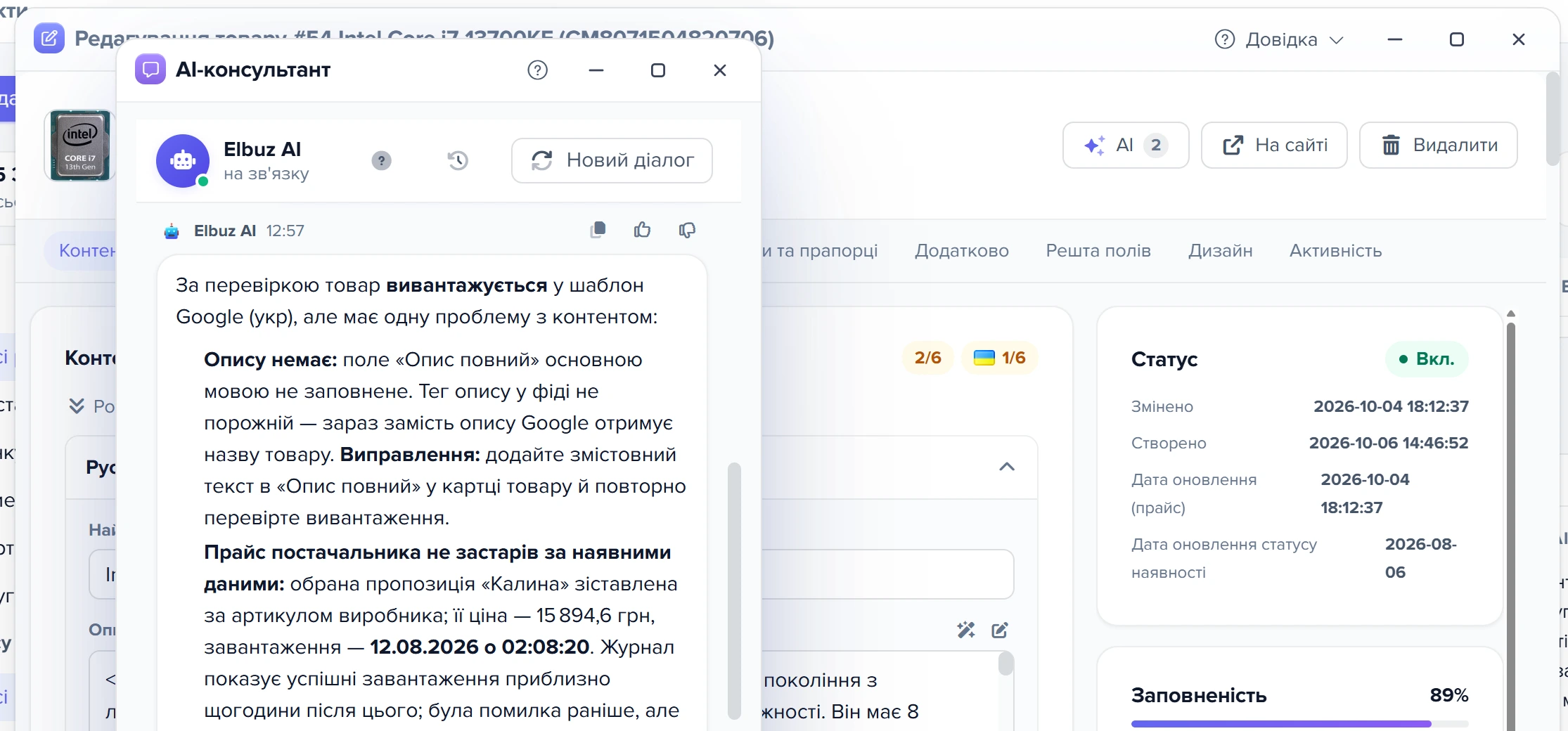Toggle the Вкл. status badge
This screenshot has width=1568, height=731.
click(x=1427, y=359)
